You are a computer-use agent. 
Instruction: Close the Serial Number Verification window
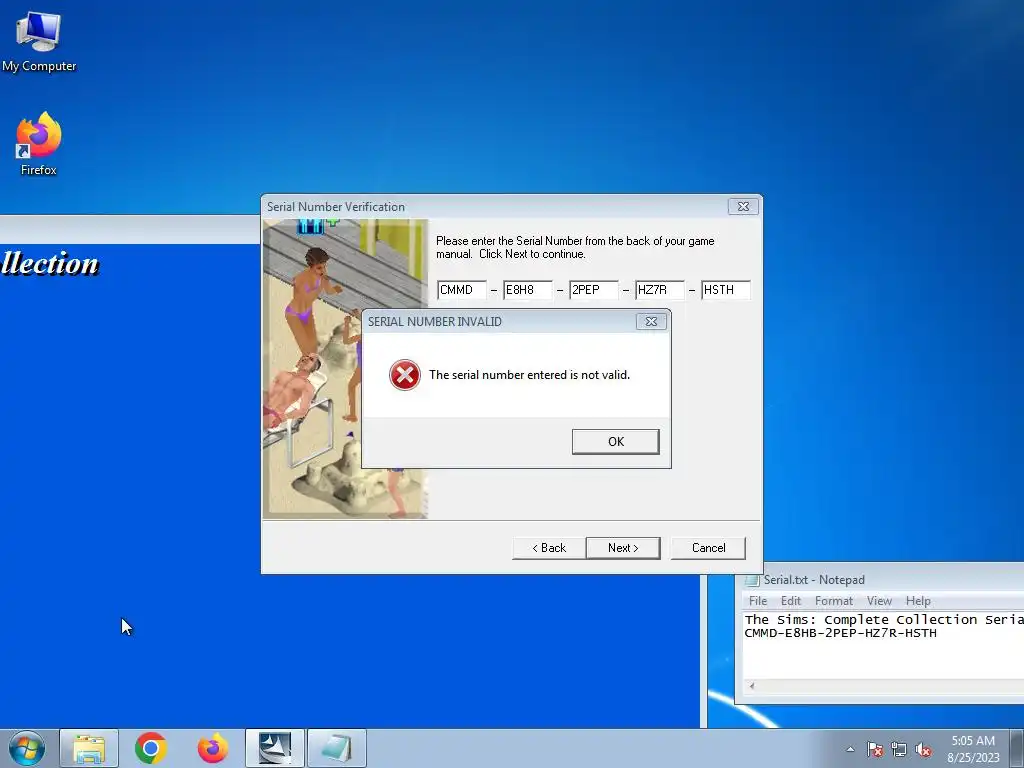tap(743, 206)
